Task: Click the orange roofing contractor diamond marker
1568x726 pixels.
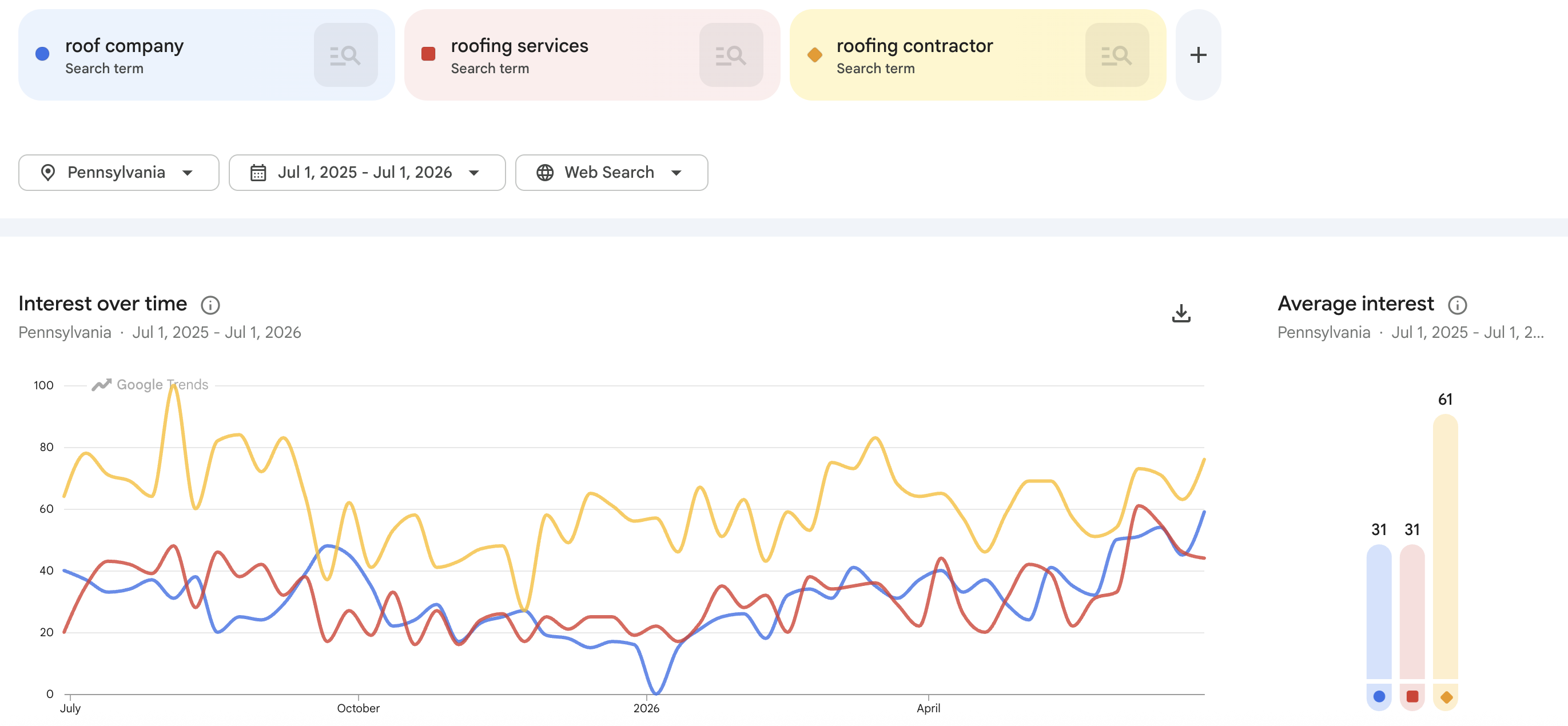Action: click(x=814, y=55)
